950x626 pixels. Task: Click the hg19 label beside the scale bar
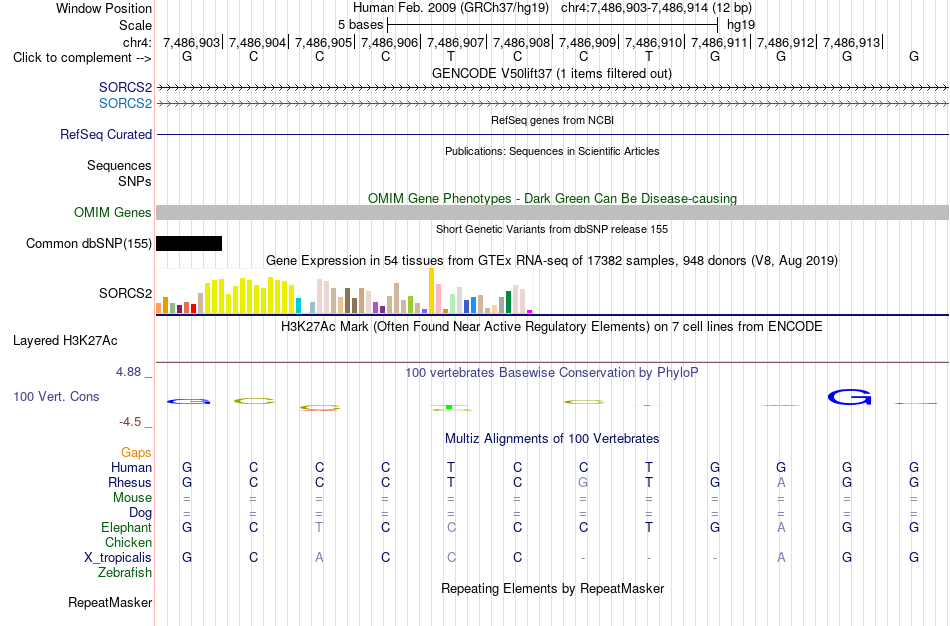pos(741,25)
